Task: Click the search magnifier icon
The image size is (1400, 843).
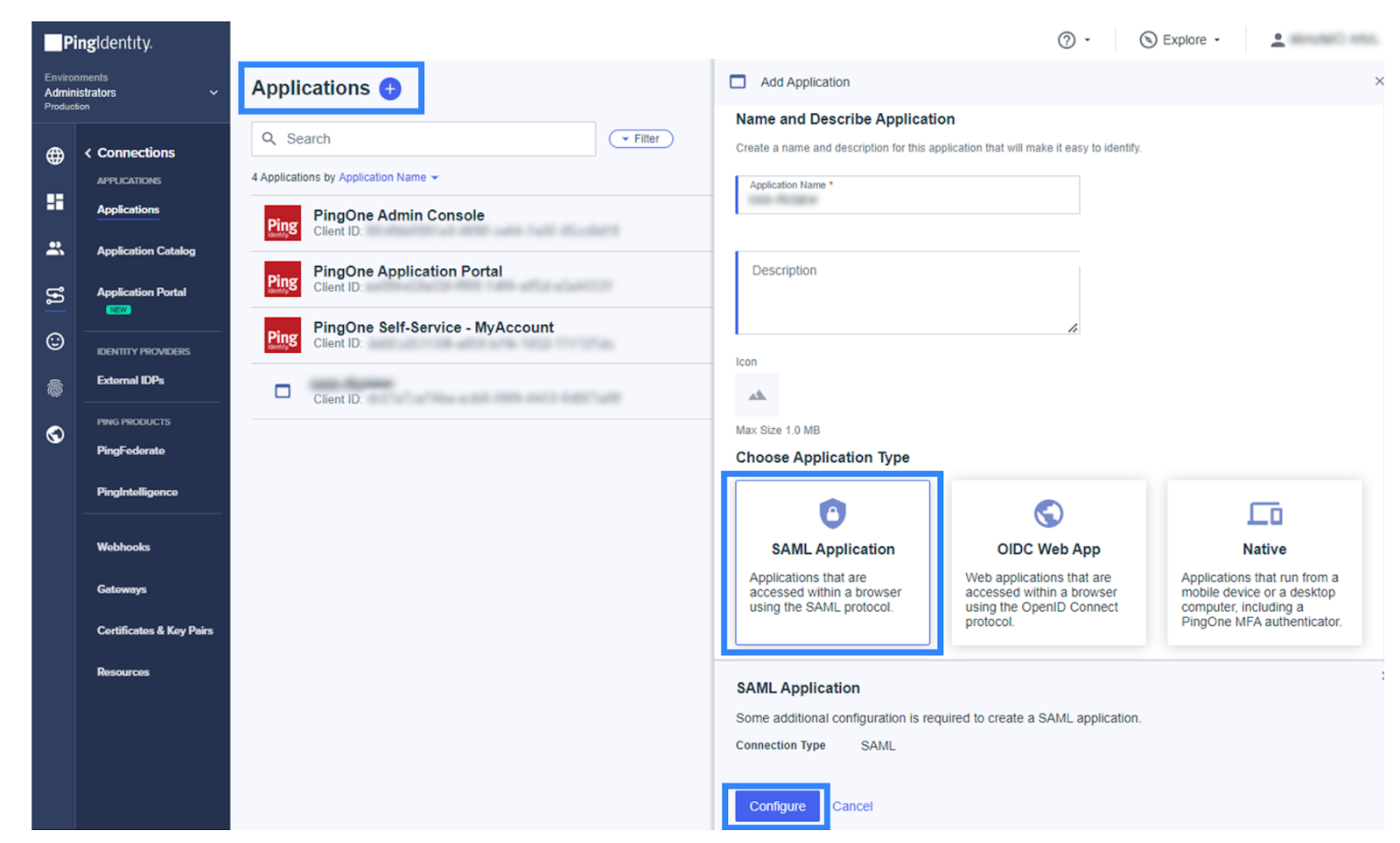Action: [x=269, y=138]
